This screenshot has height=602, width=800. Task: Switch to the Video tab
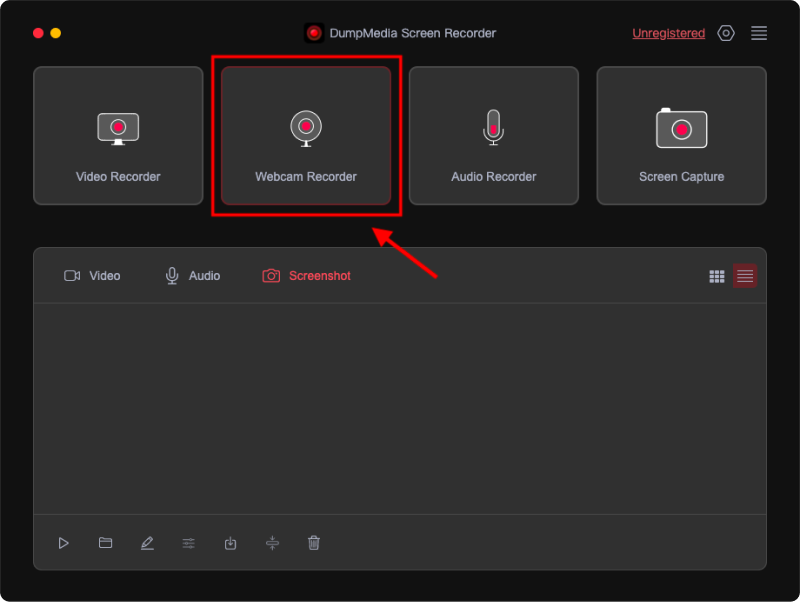click(x=92, y=276)
